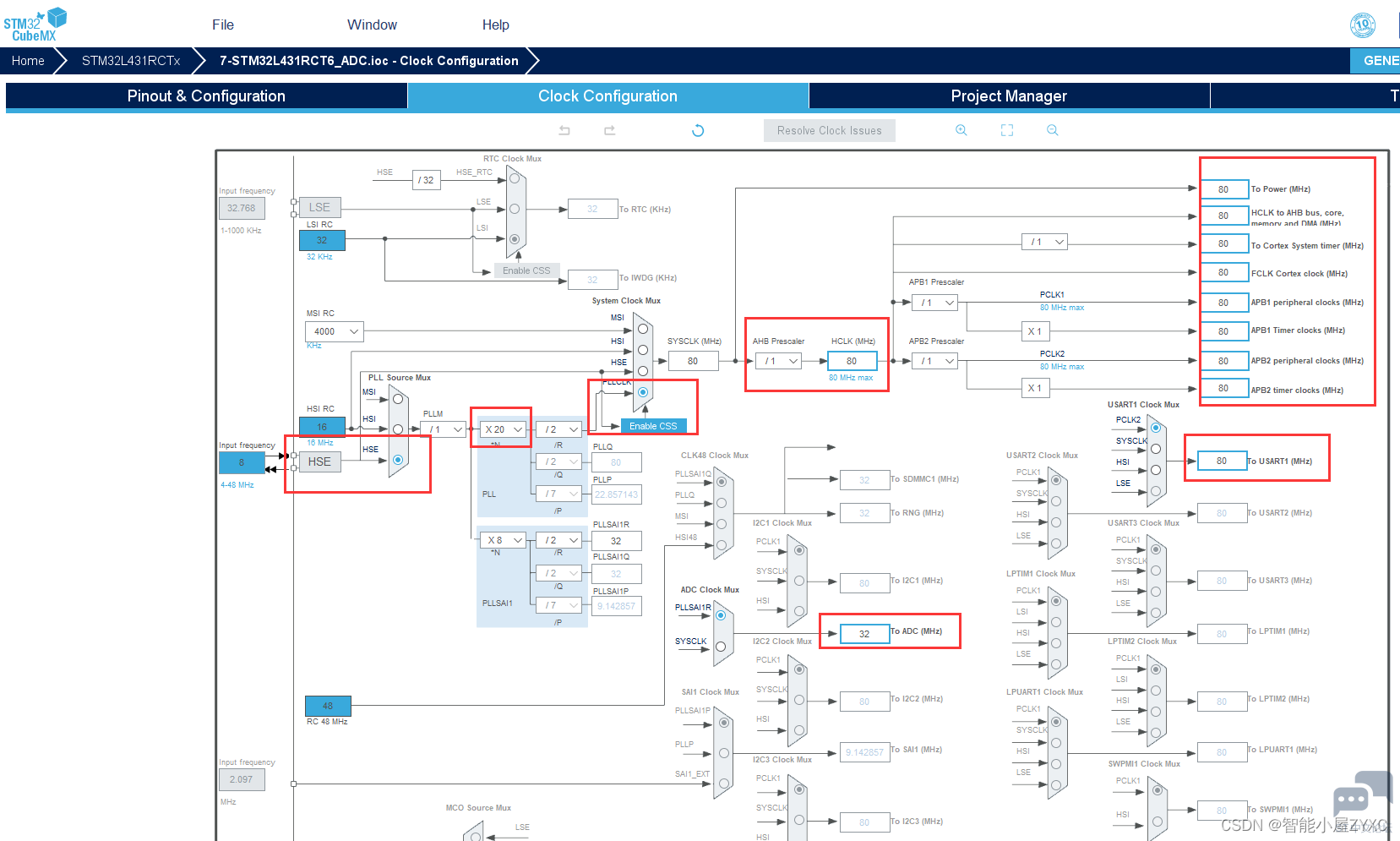Click the LSI RC 32 KHz block

click(322, 240)
